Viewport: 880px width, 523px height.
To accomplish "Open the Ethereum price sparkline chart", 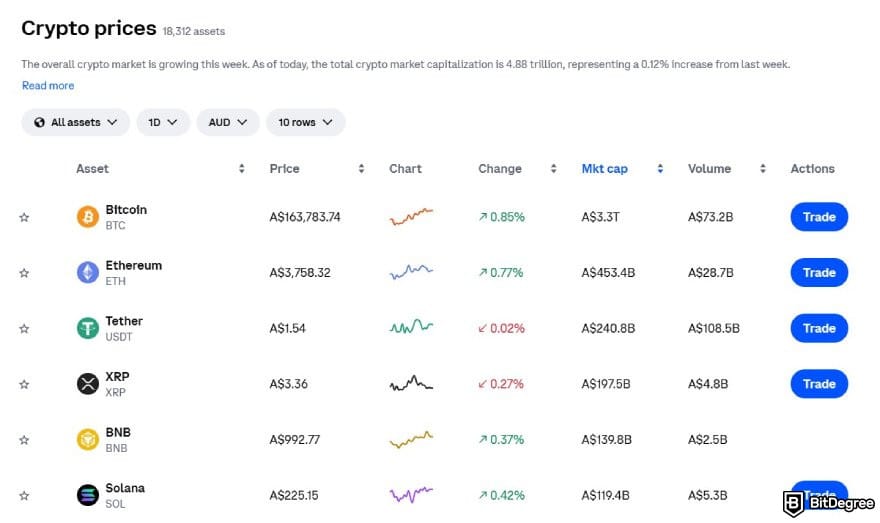I will click(x=411, y=272).
